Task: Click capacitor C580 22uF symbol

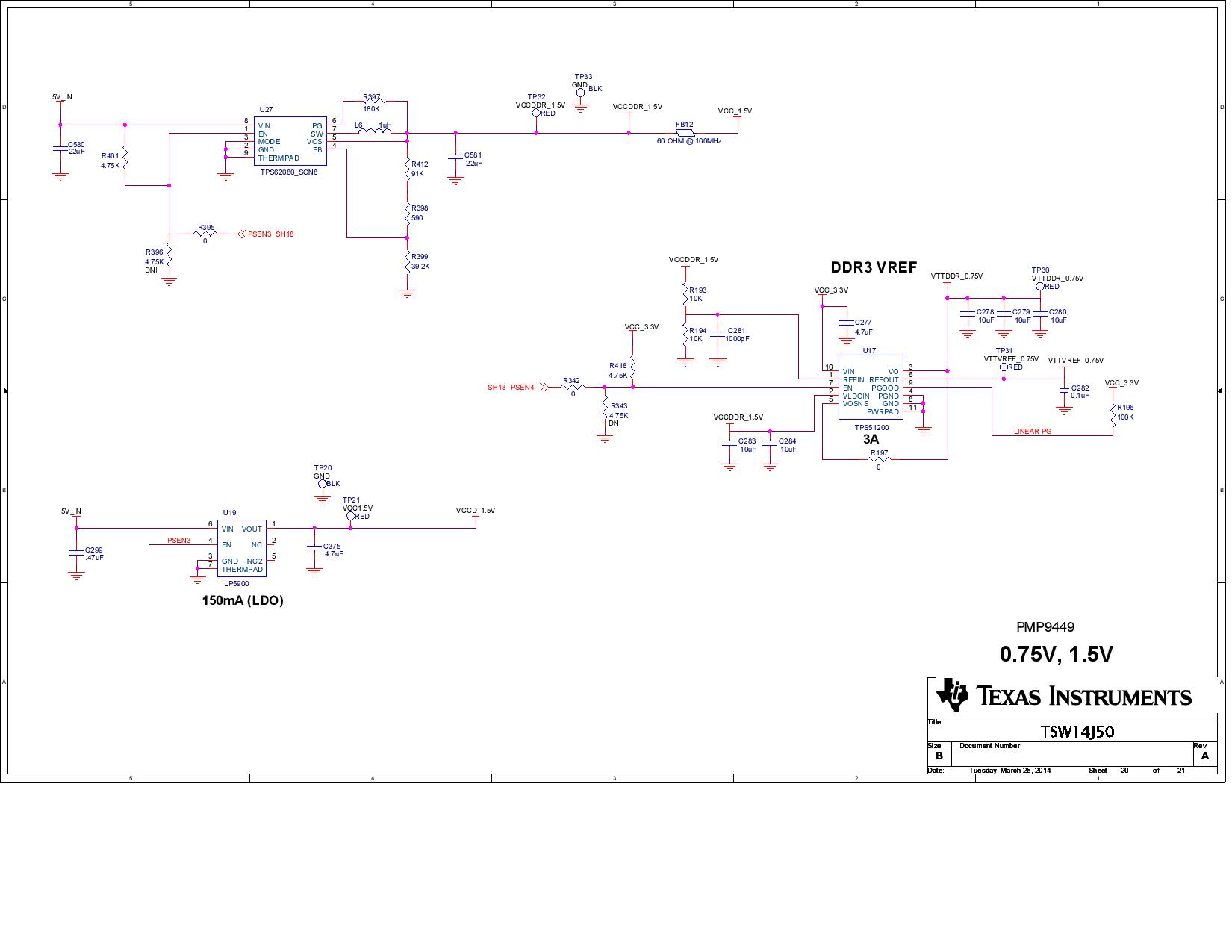Action: pyautogui.click(x=61, y=149)
